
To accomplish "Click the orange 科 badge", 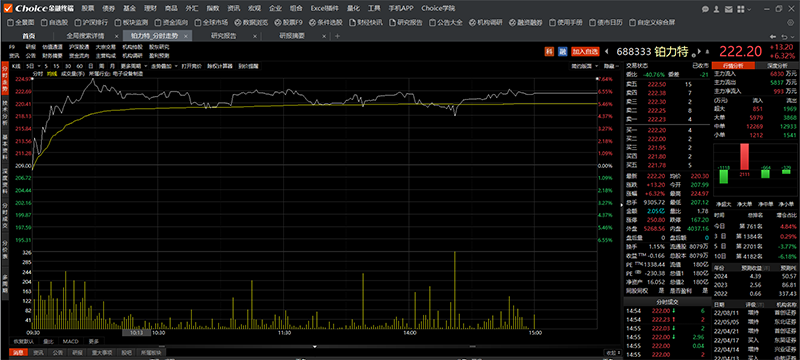I will (549, 52).
